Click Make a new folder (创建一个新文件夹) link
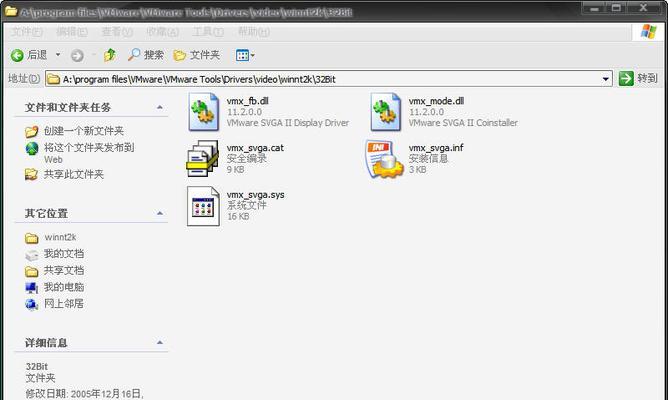Image resolution: width=668 pixels, height=400 pixels. pyautogui.click(x=84, y=131)
